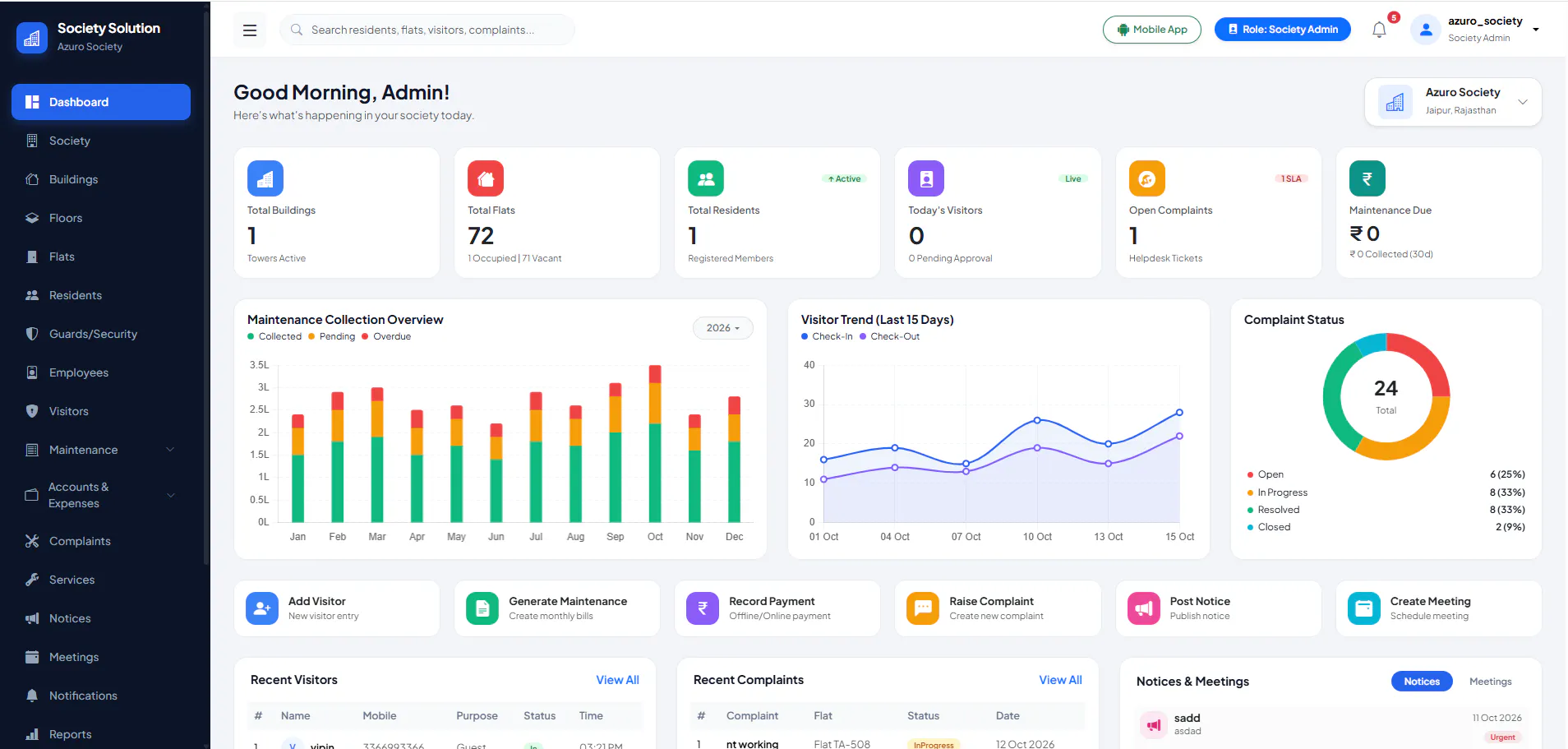Open the azuro_society account dropdown arrow

pos(1536,30)
